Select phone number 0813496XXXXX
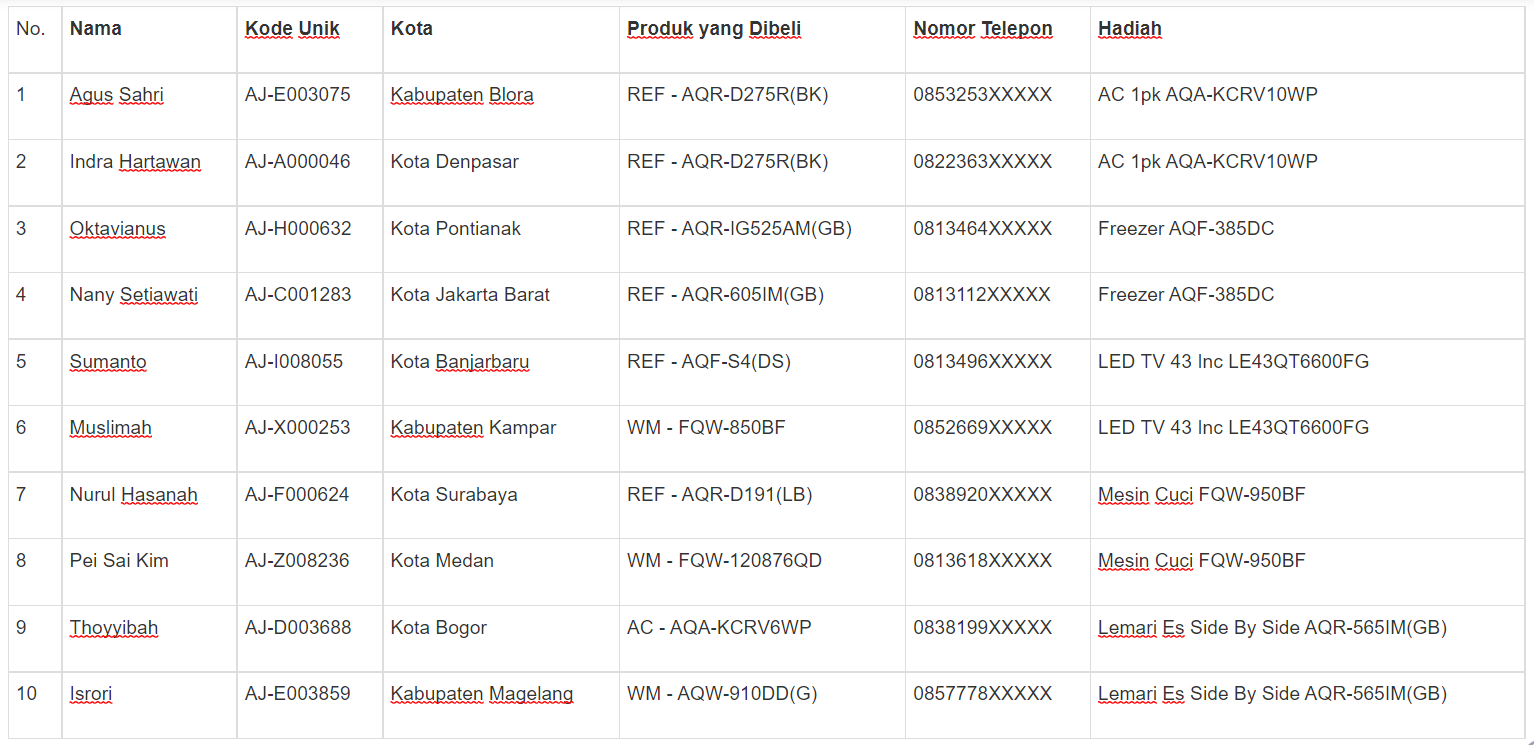This screenshot has height=745, width=1534. (x=982, y=362)
